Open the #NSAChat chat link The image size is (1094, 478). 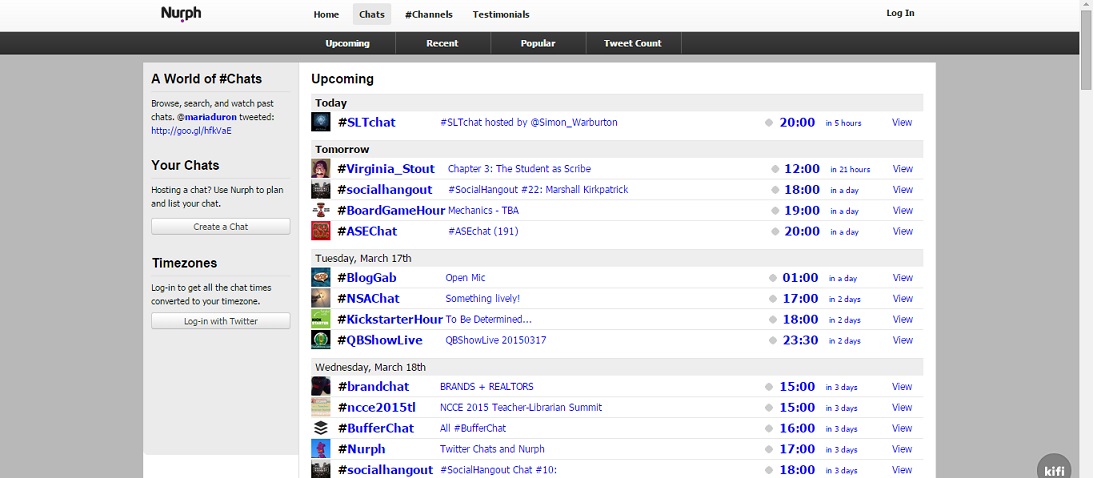[x=368, y=298]
